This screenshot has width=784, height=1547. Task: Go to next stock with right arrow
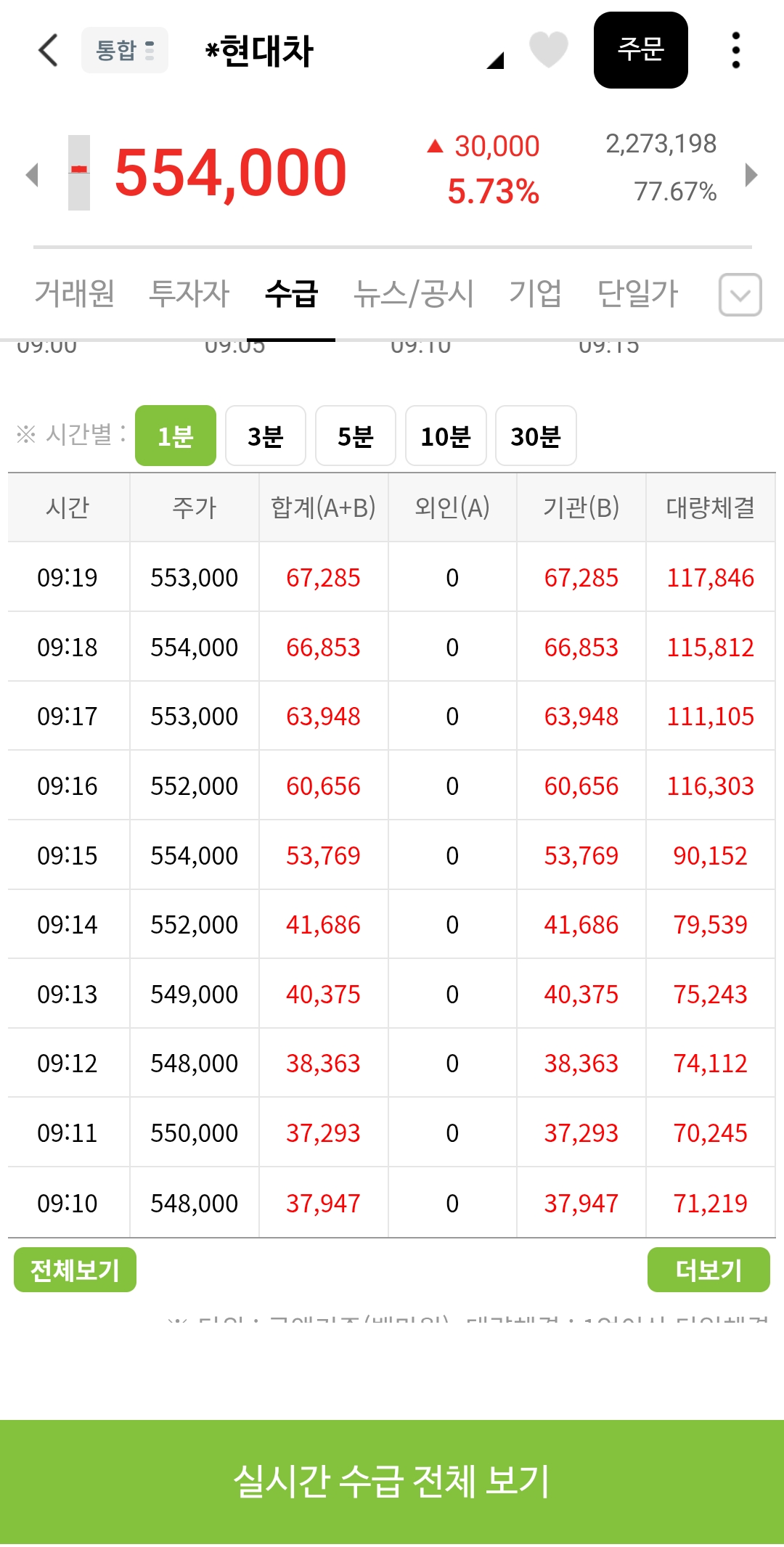(751, 174)
